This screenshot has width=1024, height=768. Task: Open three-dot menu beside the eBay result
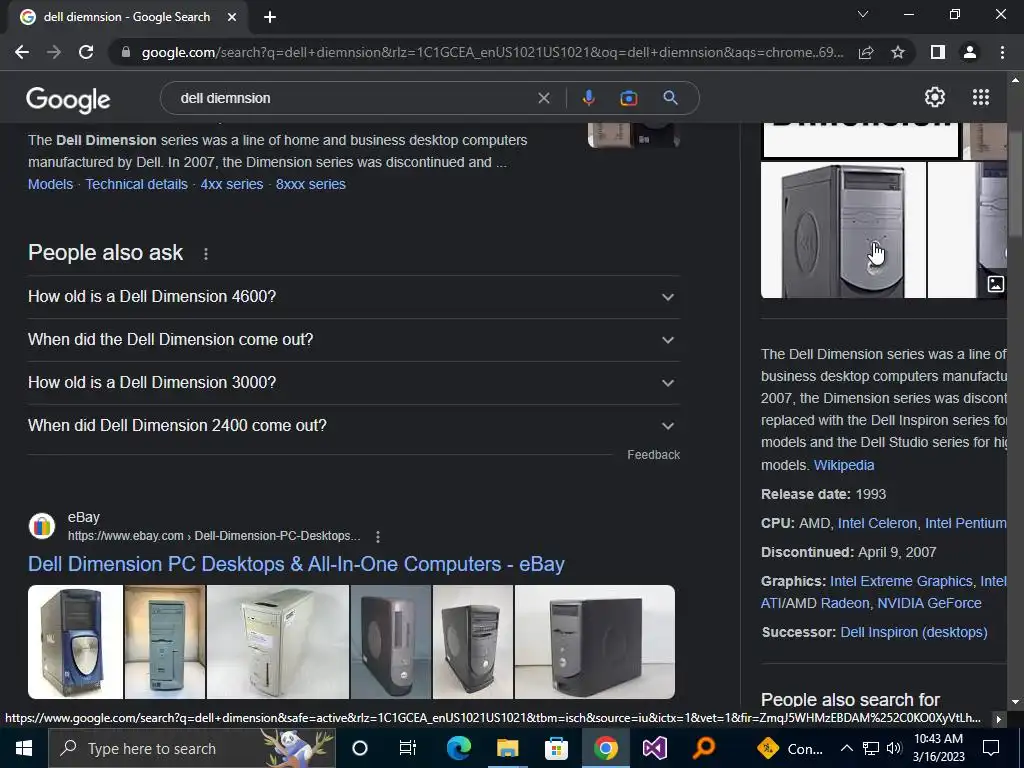coord(377,536)
